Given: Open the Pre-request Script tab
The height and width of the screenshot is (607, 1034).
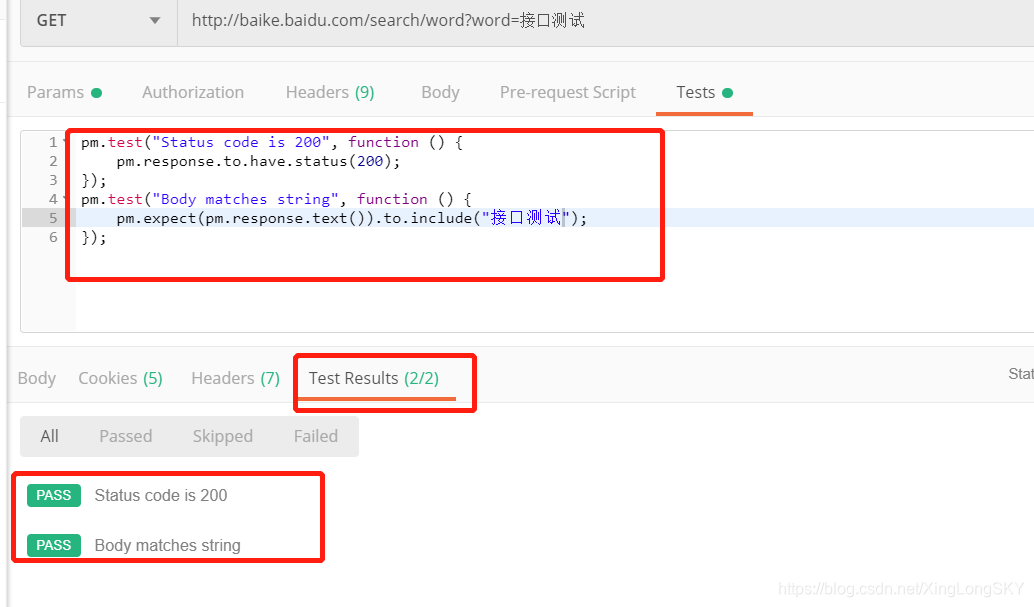Looking at the screenshot, I should pyautogui.click(x=567, y=92).
